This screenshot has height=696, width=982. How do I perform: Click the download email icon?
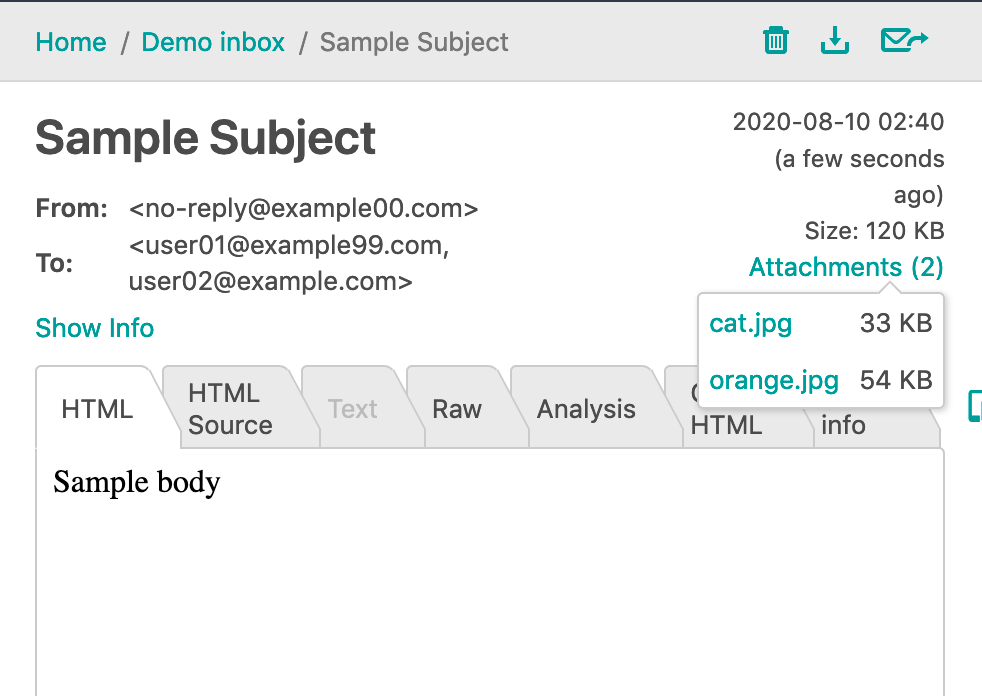(834, 41)
